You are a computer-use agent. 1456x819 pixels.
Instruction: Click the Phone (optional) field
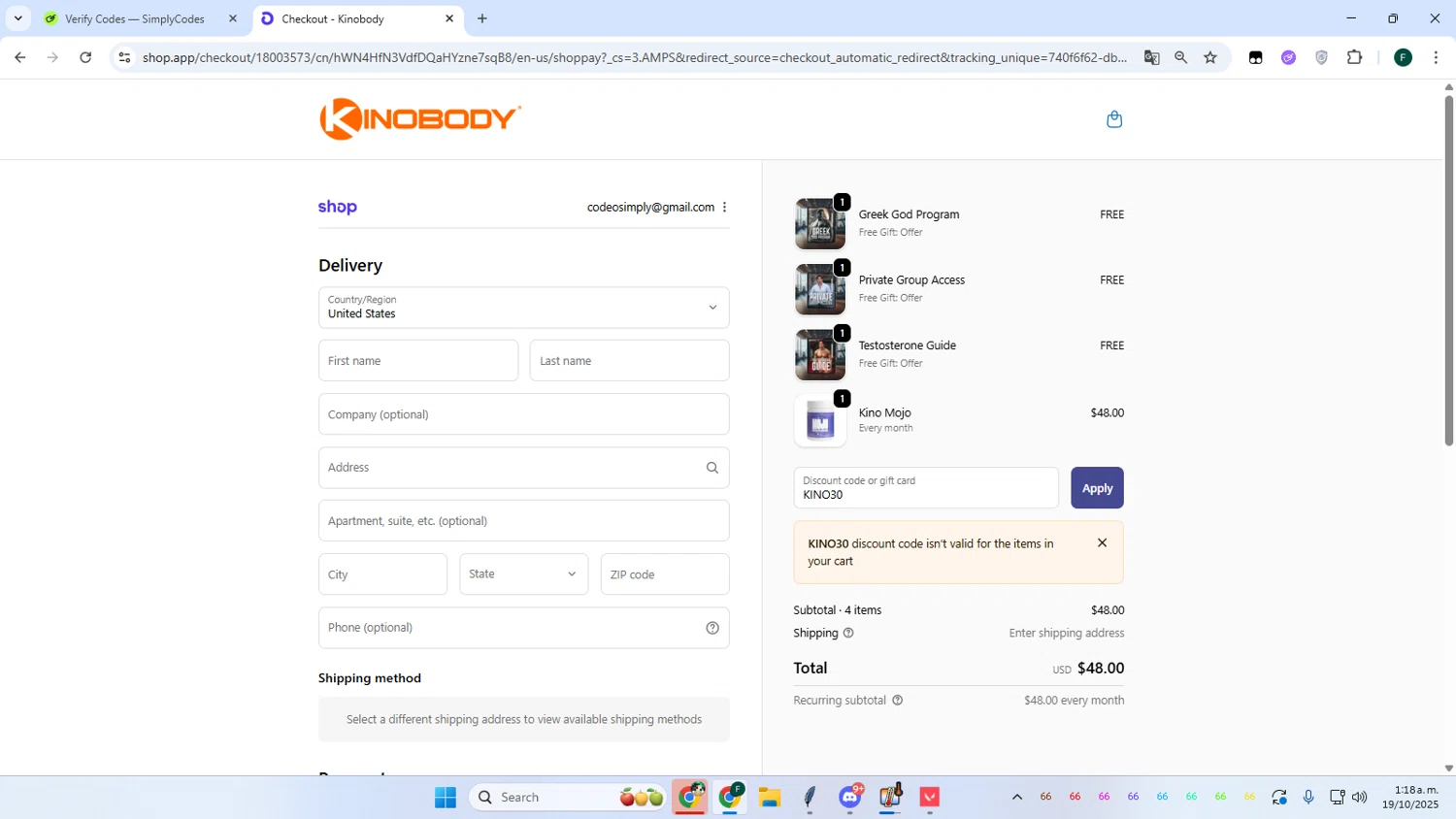524,628
